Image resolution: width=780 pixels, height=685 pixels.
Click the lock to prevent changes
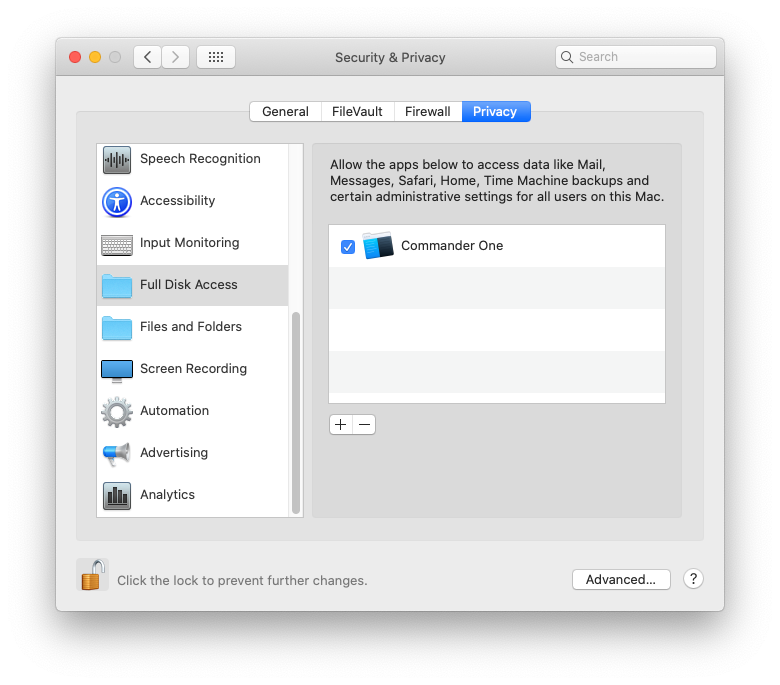[93, 575]
